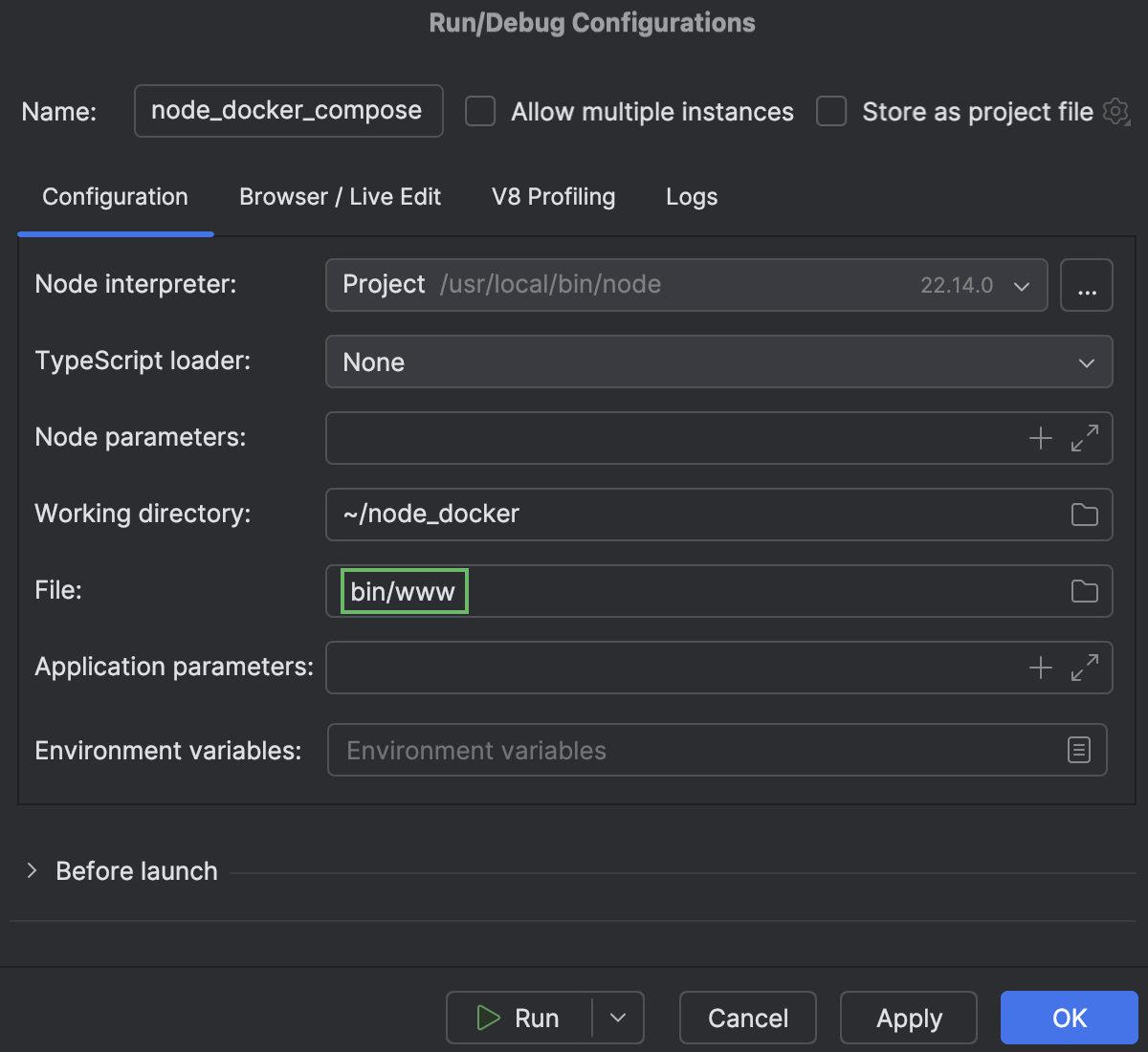Open Node interpreter version dropdown
Image resolution: width=1148 pixels, height=1052 pixels.
(x=1021, y=284)
